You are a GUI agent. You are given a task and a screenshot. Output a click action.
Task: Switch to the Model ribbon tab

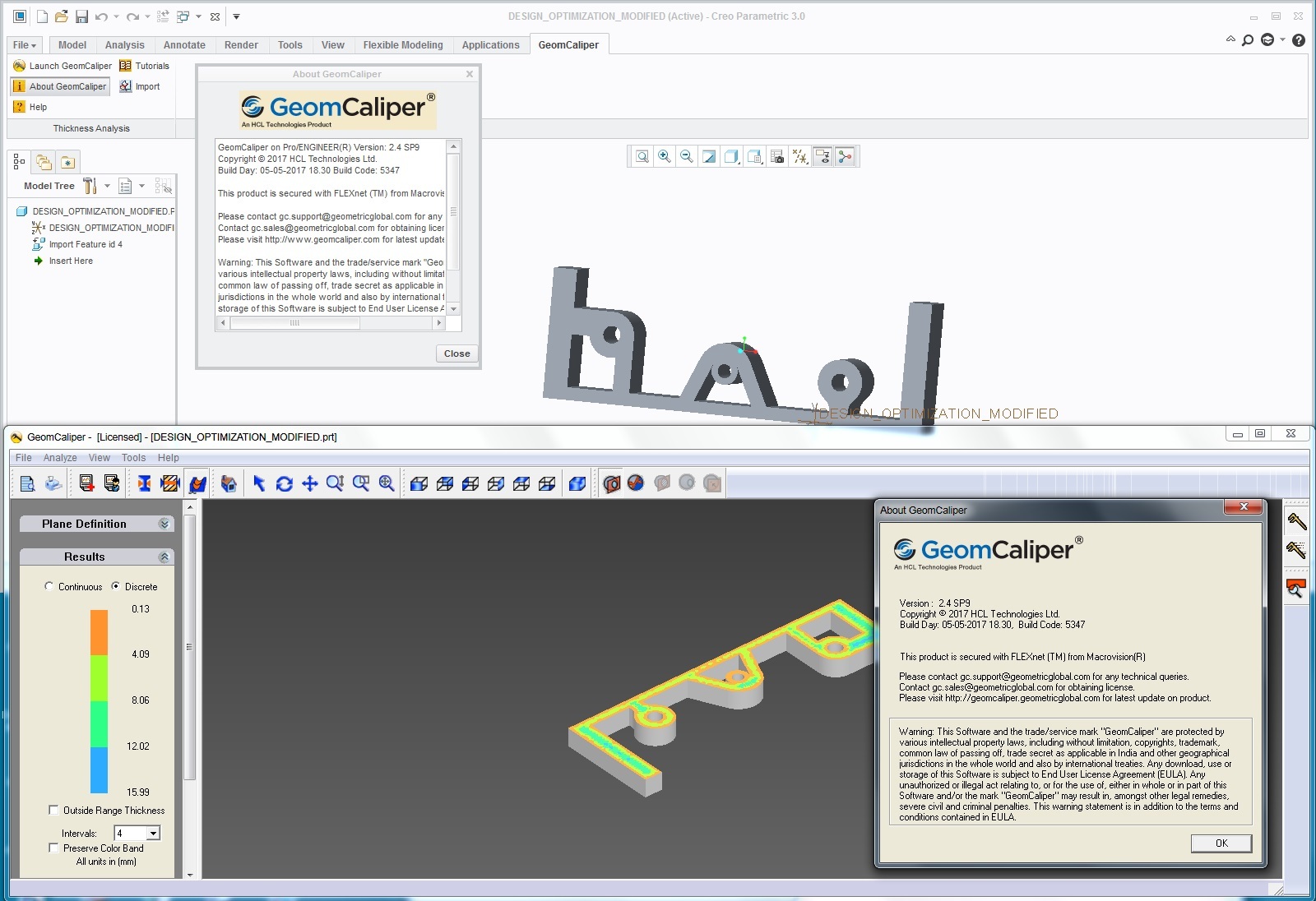tap(72, 45)
